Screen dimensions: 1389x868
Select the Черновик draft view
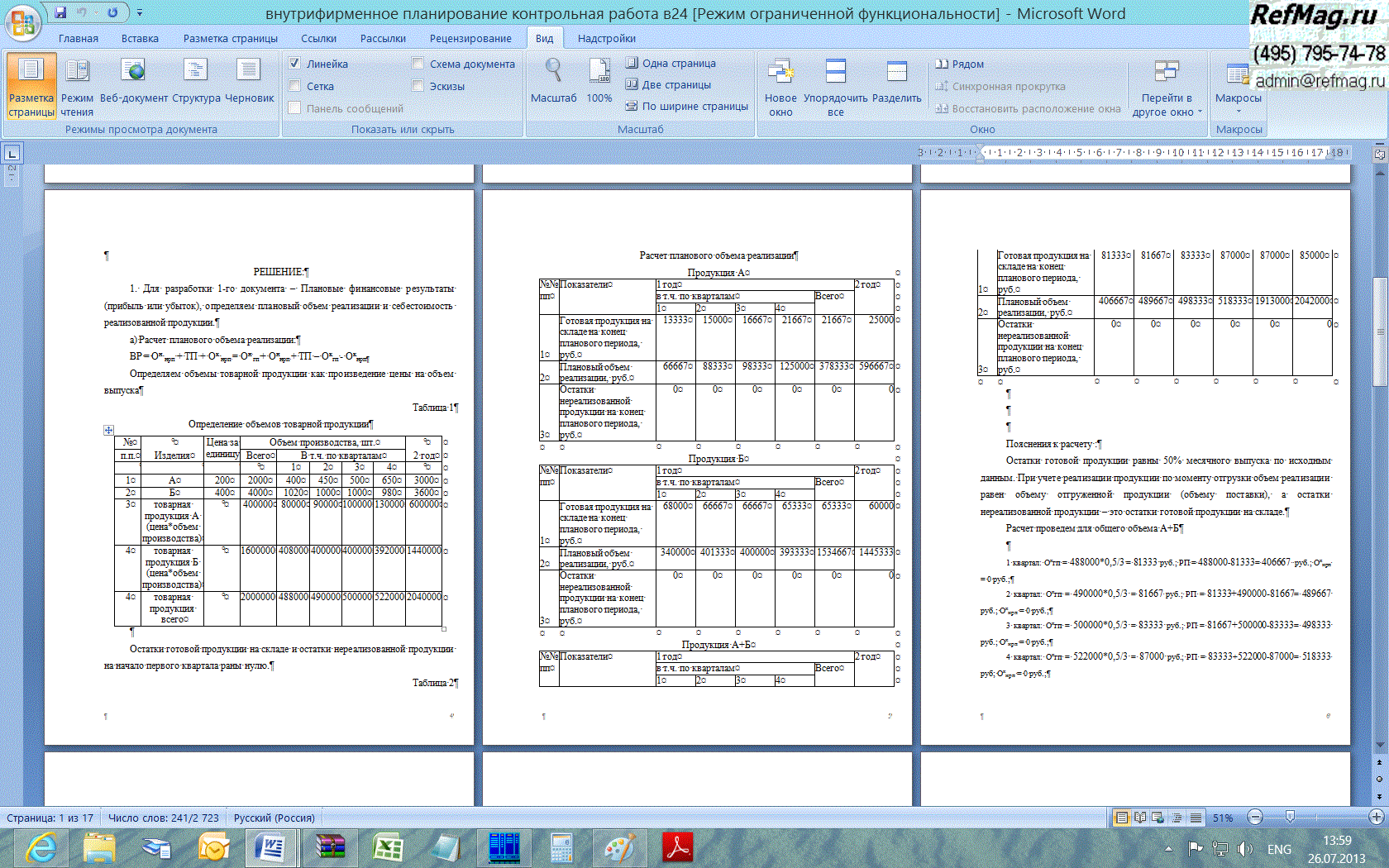click(x=249, y=81)
